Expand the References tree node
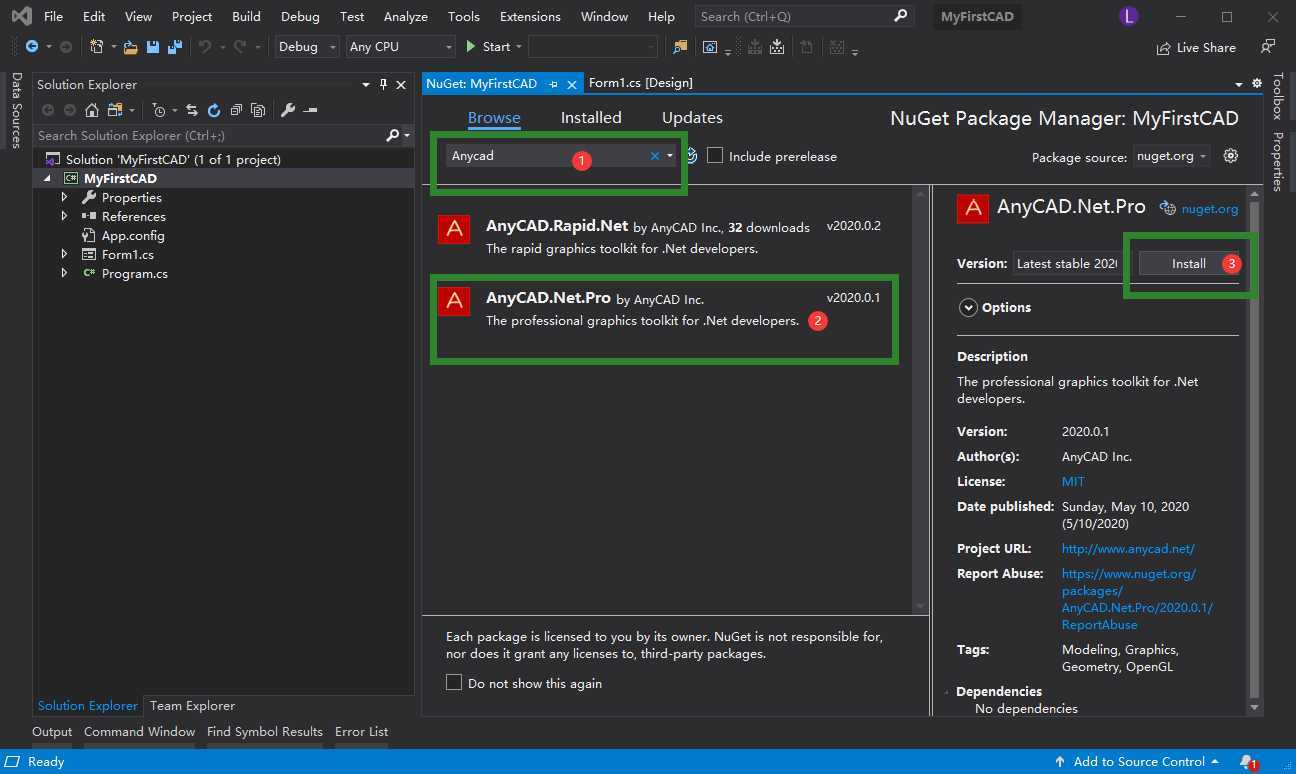The width and height of the screenshot is (1296, 774). click(x=65, y=216)
